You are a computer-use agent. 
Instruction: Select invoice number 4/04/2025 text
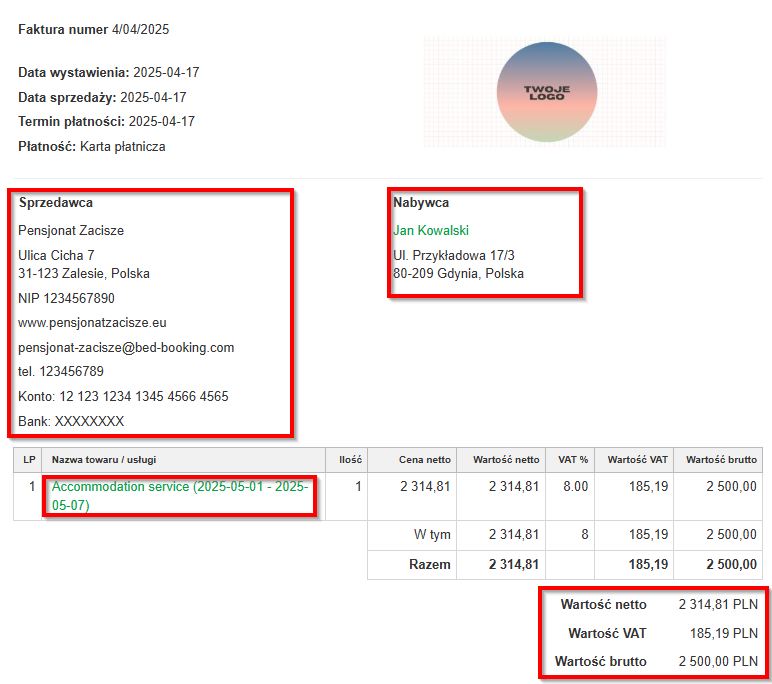140,30
